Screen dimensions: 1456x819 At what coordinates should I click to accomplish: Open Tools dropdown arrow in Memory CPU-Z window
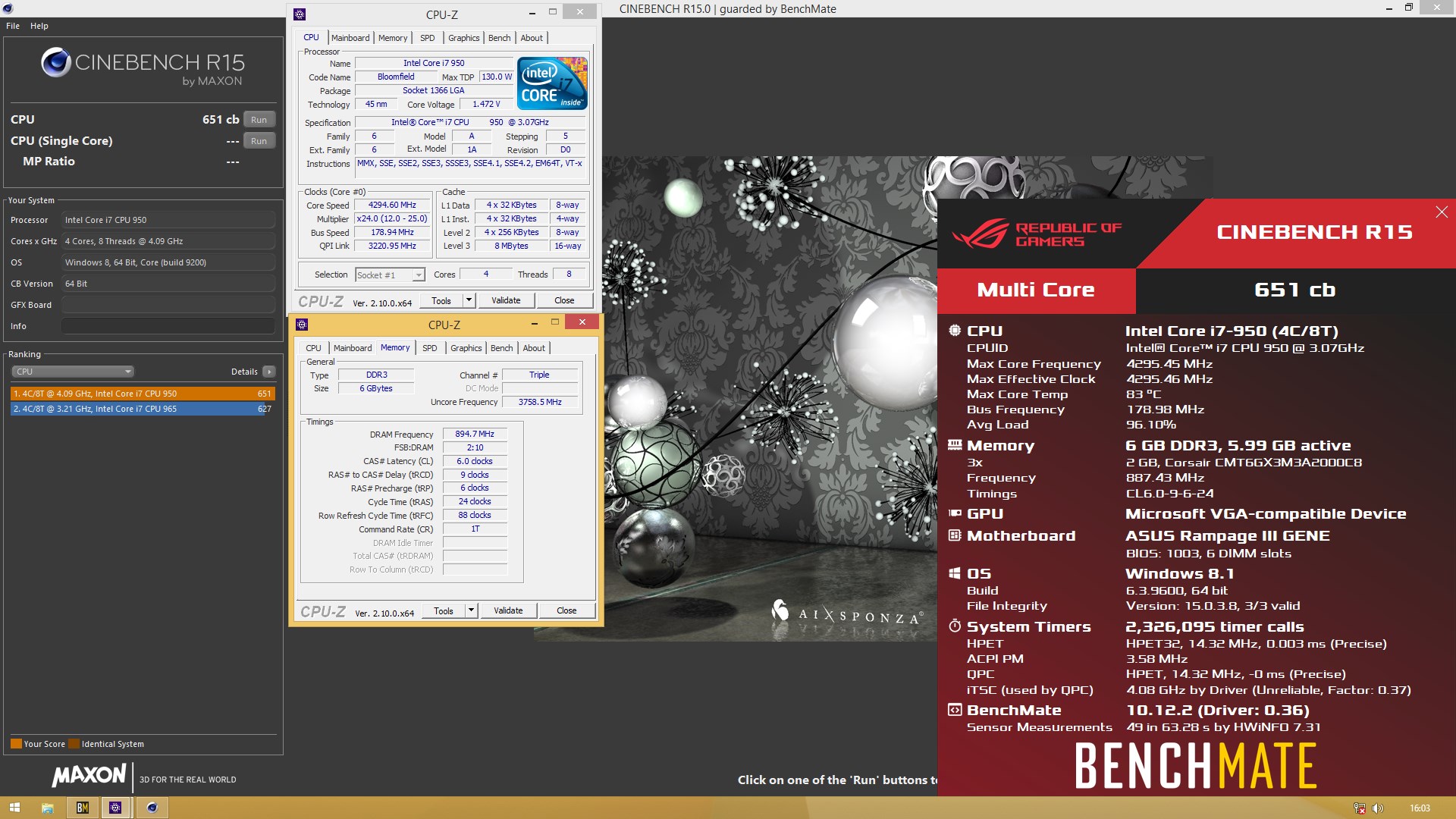click(471, 610)
